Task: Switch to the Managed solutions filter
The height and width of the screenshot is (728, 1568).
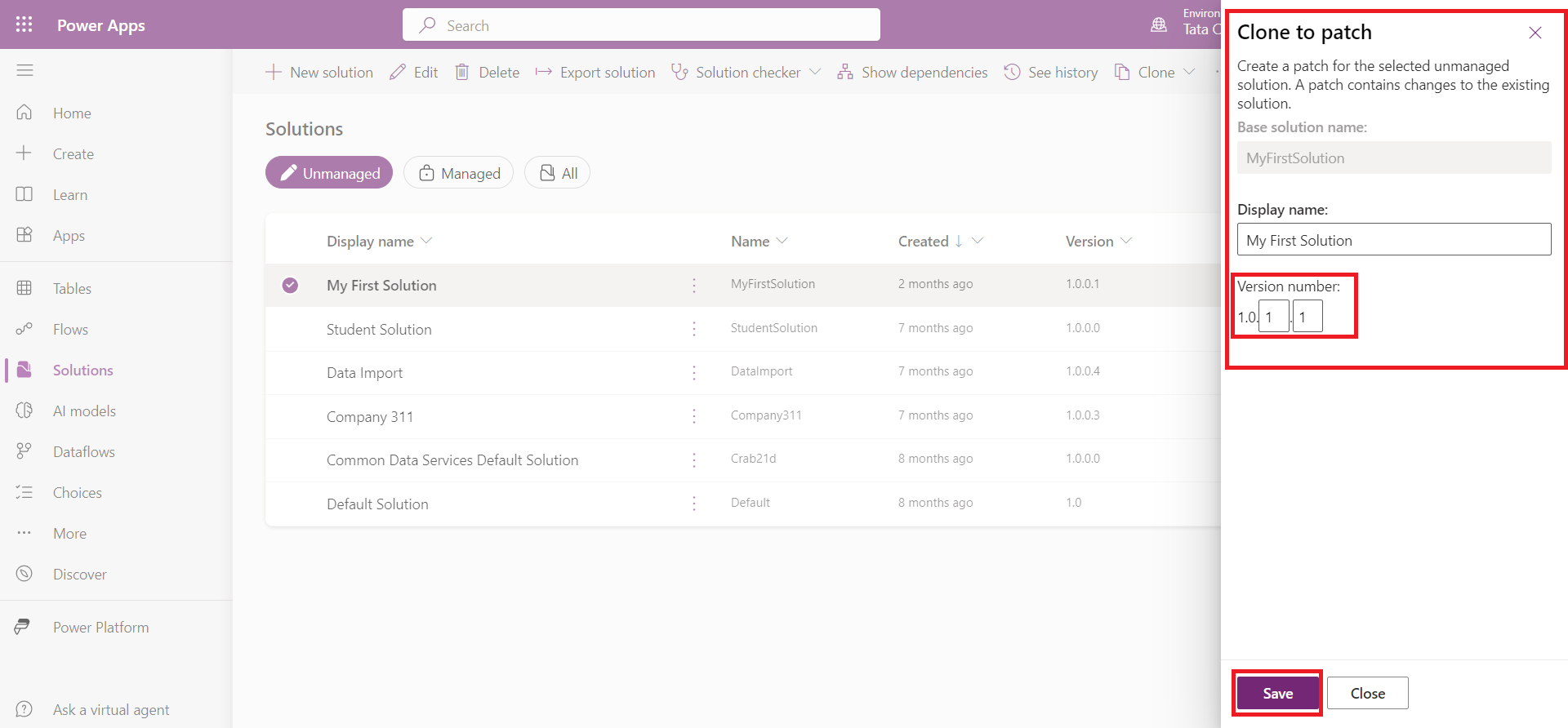Action: pos(459,173)
